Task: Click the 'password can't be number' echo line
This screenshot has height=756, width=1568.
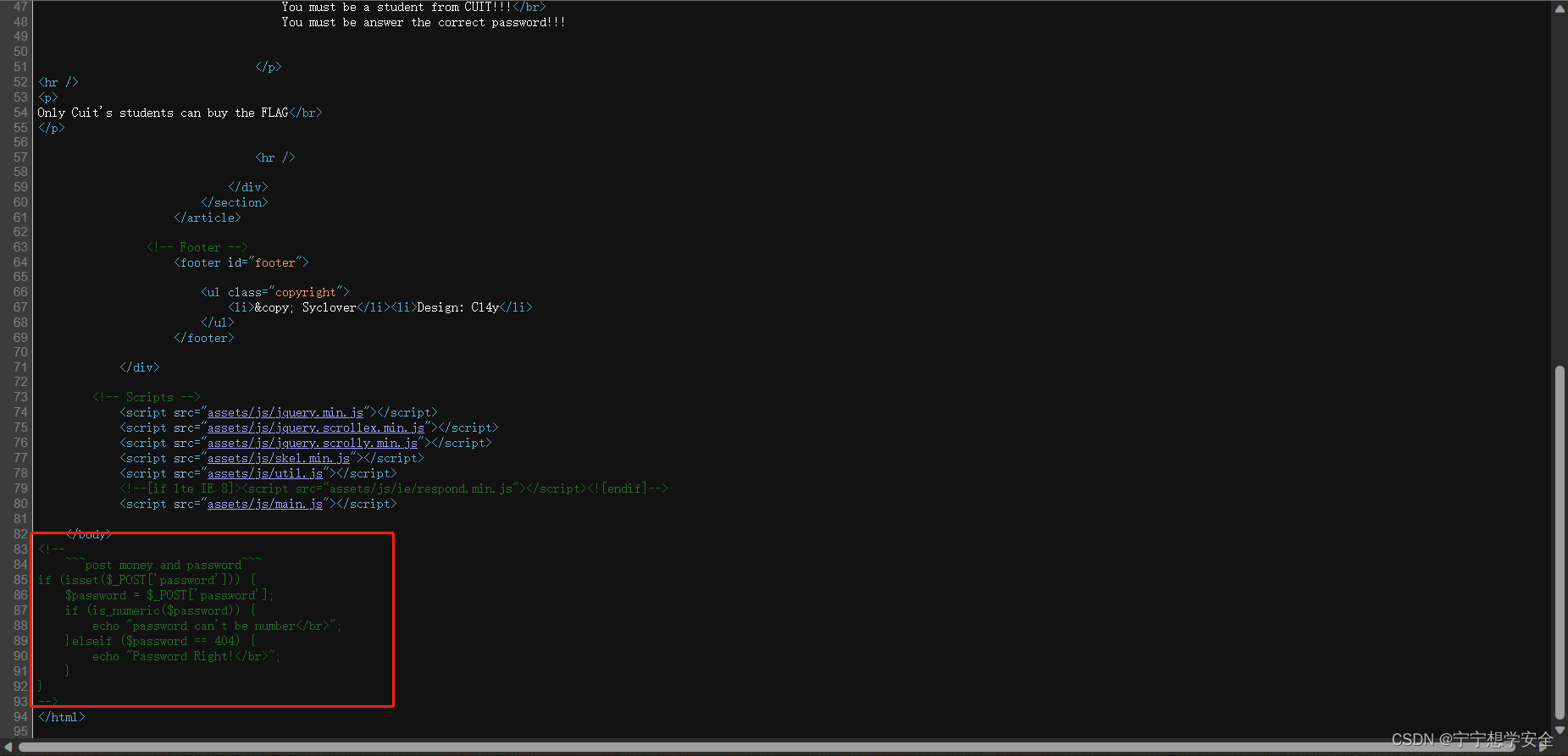Action: pos(217,626)
